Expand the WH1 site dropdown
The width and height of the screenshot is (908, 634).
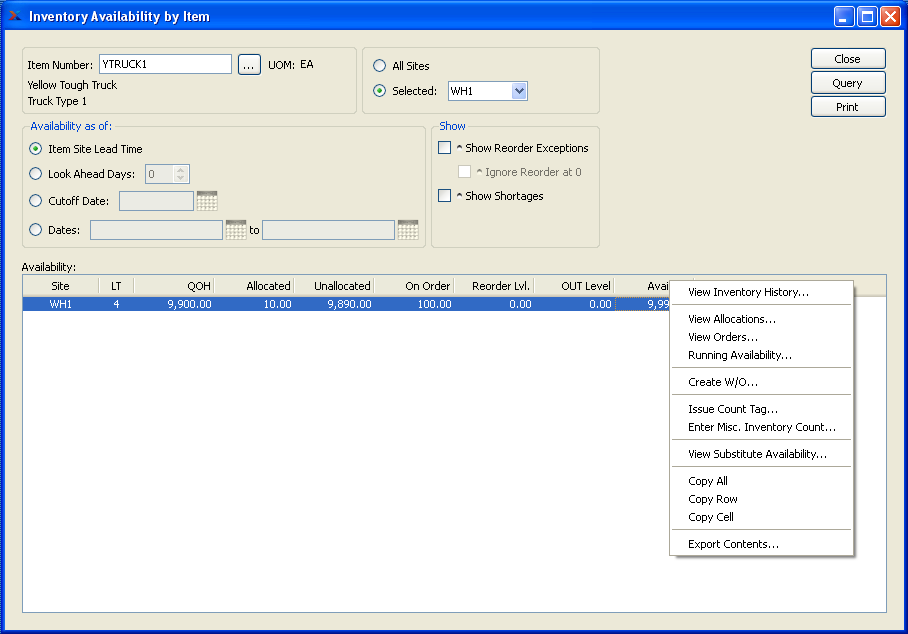pyautogui.click(x=518, y=91)
